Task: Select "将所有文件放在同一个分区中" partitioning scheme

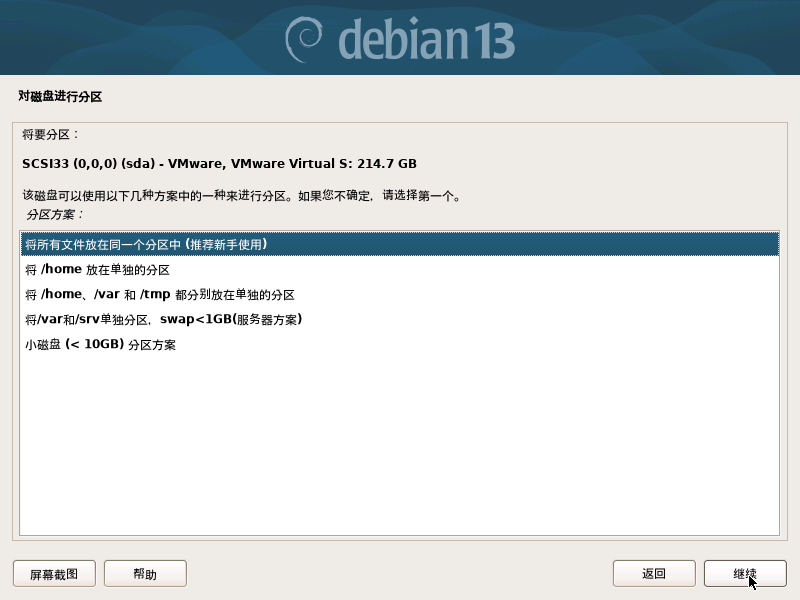Action: [x=399, y=244]
